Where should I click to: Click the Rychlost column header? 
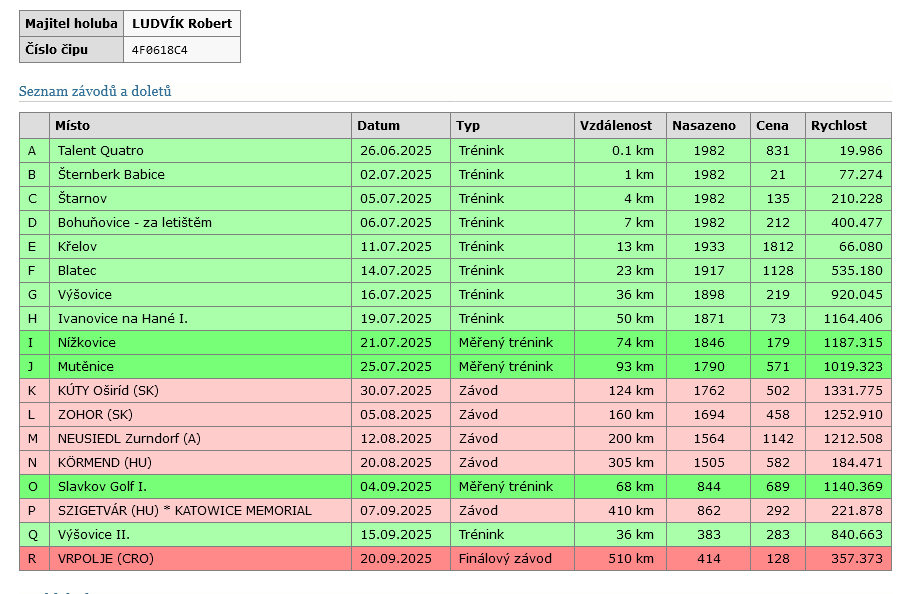839,126
